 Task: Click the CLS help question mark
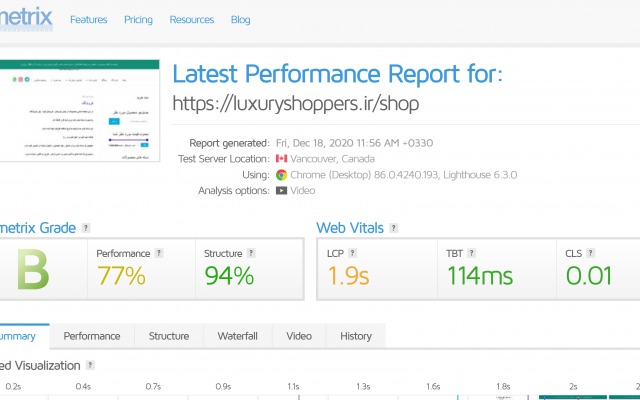[x=590, y=253]
